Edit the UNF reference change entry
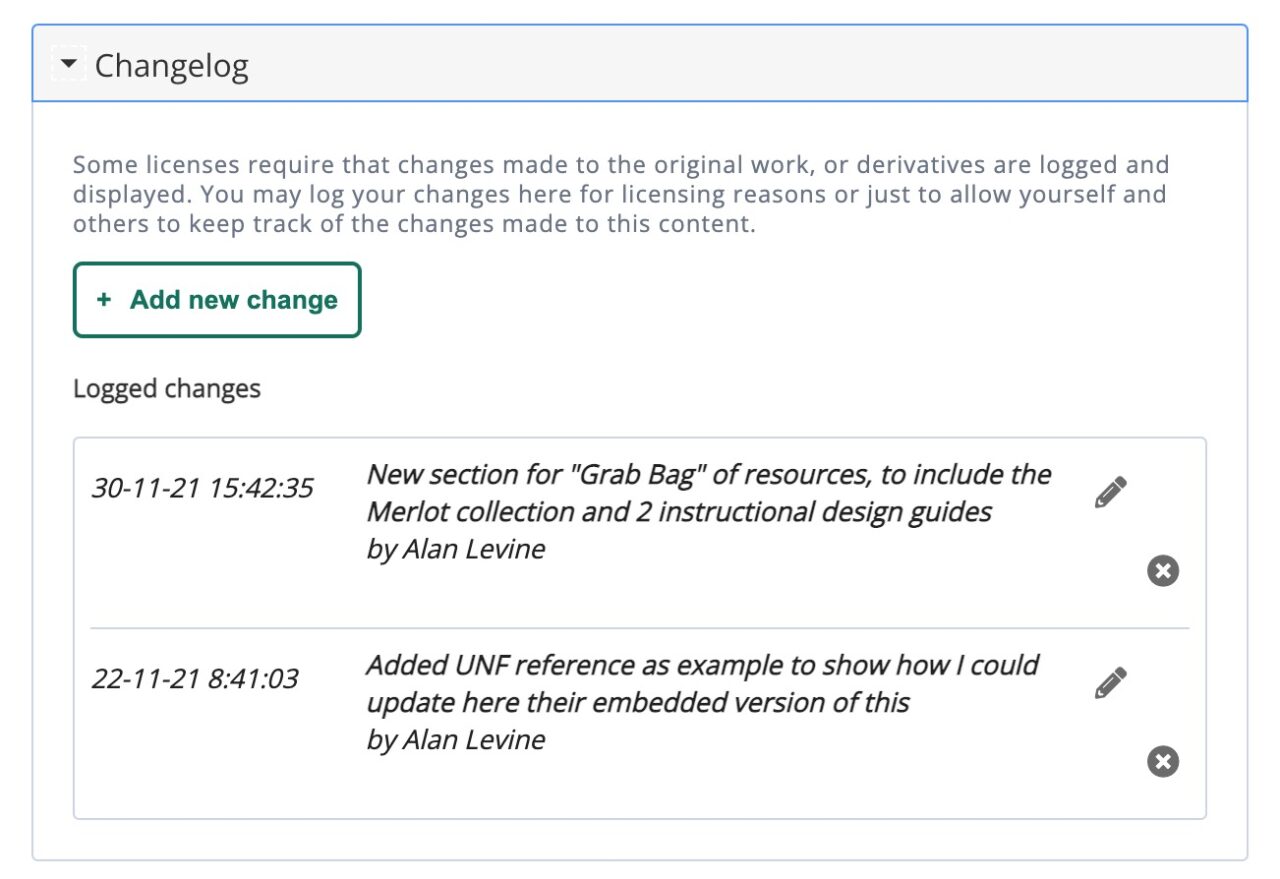This screenshot has width=1280, height=879. click(x=1110, y=683)
